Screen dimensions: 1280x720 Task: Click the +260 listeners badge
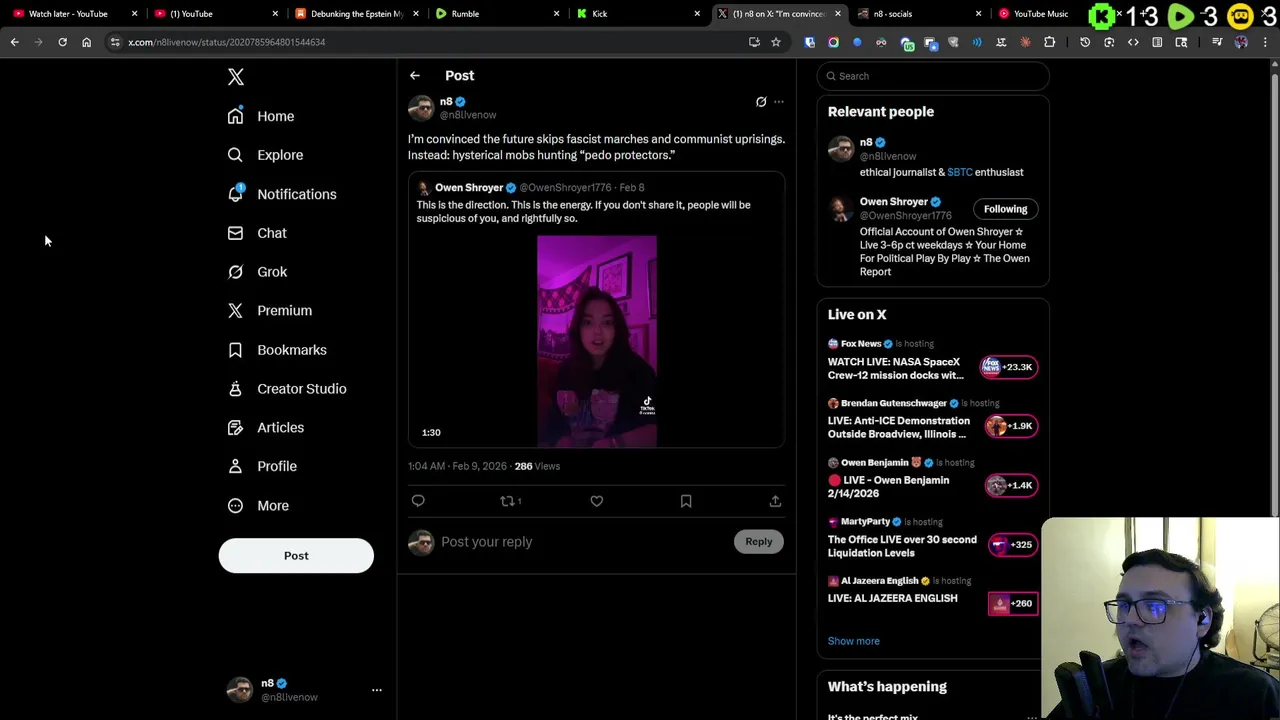click(x=1012, y=603)
